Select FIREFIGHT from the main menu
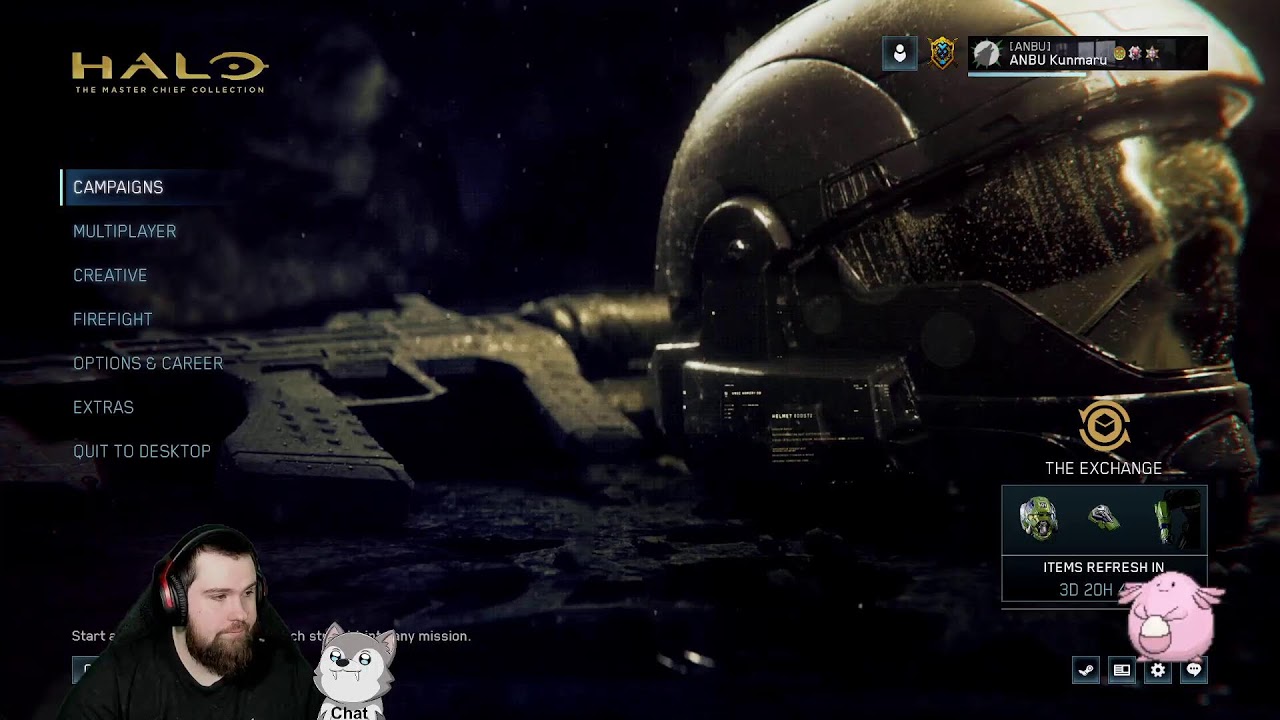This screenshot has height=720, width=1280. [x=112, y=319]
